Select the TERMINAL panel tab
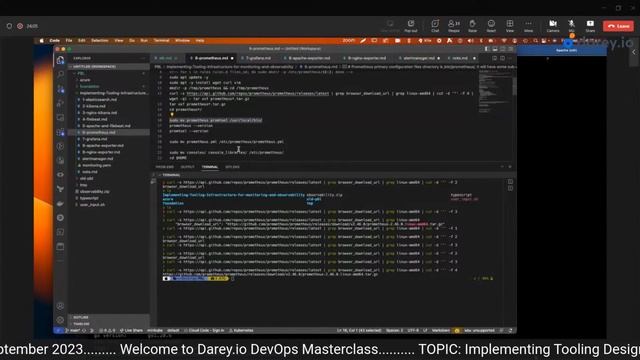 point(210,167)
